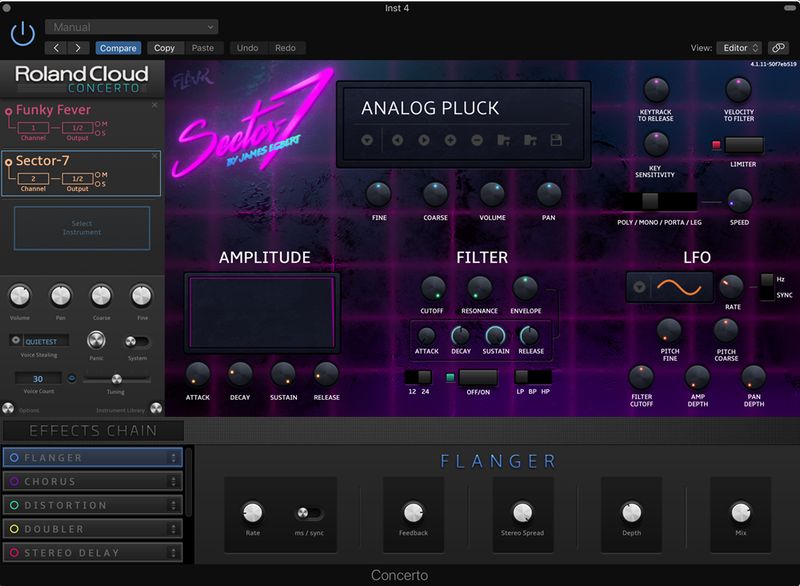Toggle the Poly/Mono/Porta/Leg mode switch
This screenshot has height=586, width=800.
coord(660,201)
